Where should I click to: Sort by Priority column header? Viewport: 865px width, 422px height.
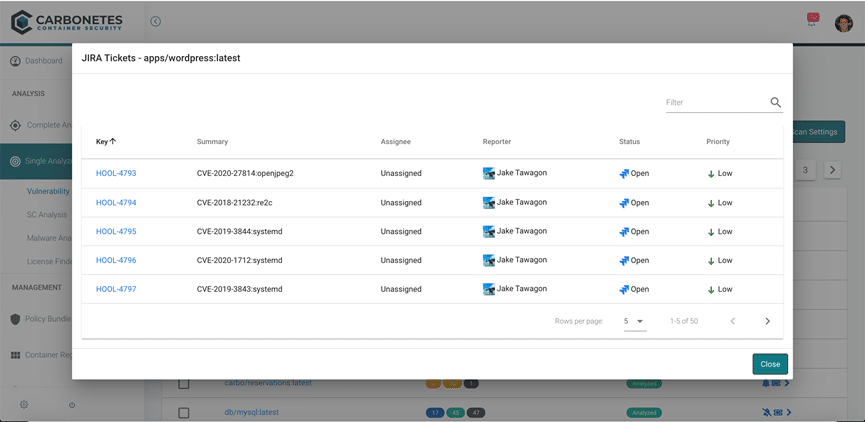(x=718, y=142)
